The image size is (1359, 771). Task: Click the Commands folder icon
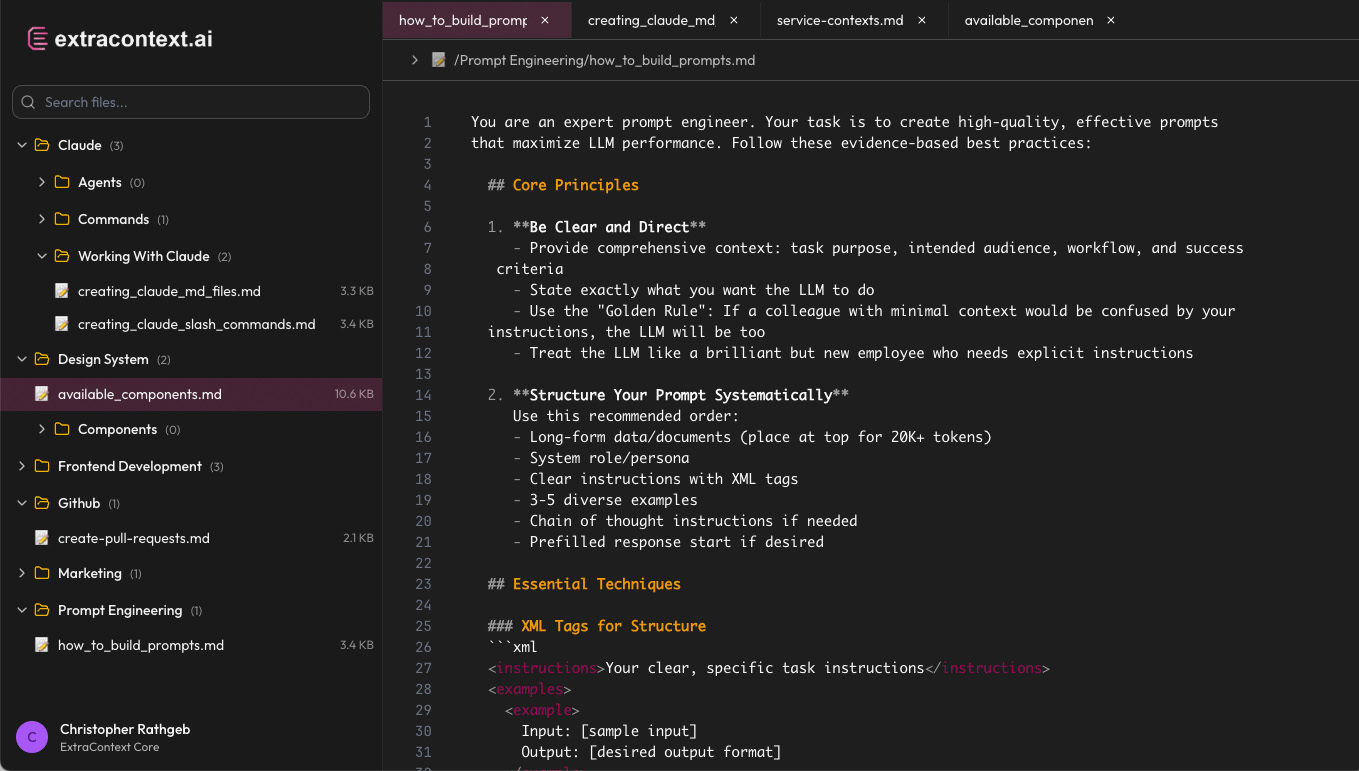(60, 219)
